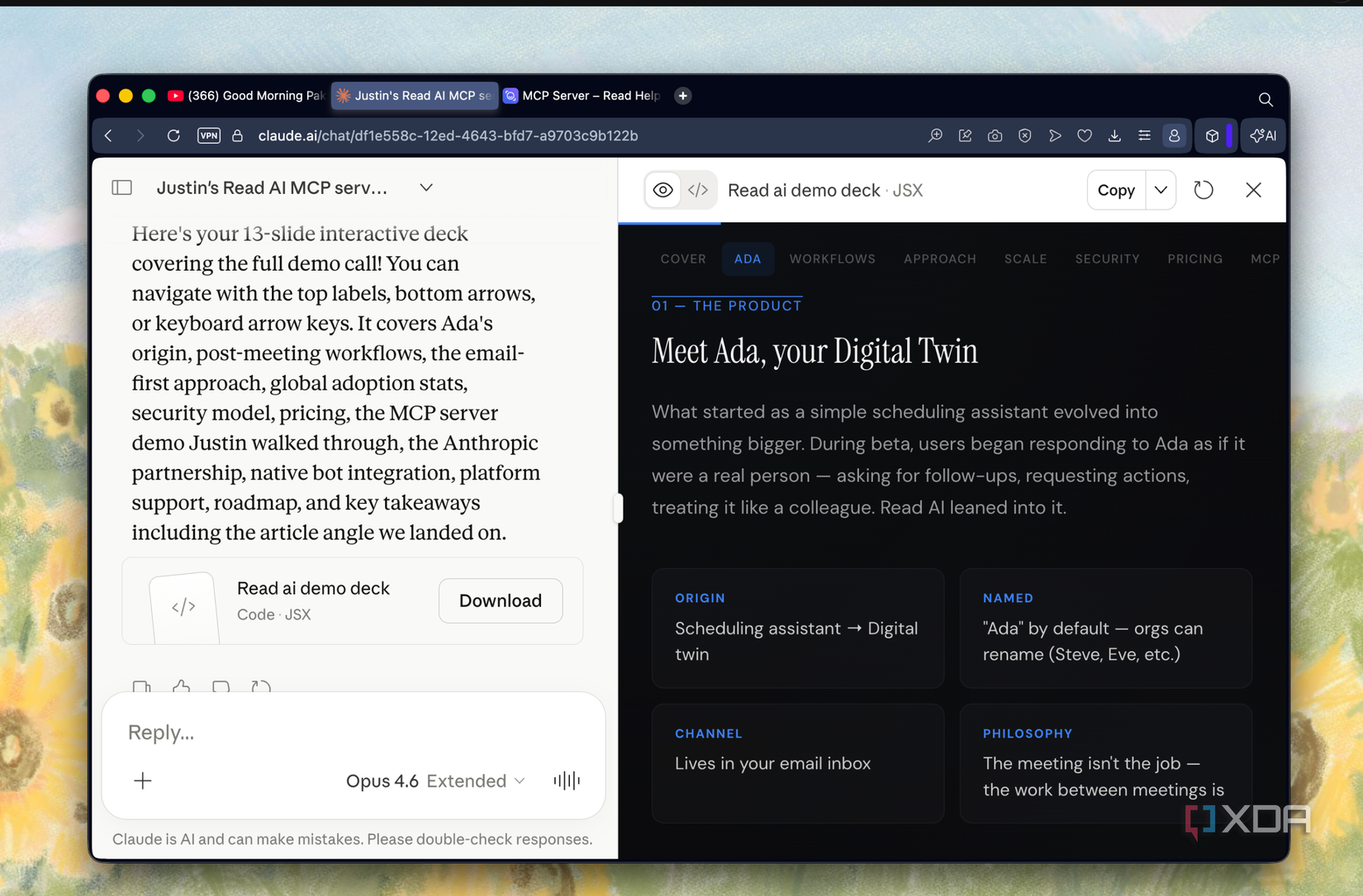Image resolution: width=1363 pixels, height=896 pixels.
Task: Select the SECURITY slide tab
Action: pyautogui.click(x=1107, y=258)
